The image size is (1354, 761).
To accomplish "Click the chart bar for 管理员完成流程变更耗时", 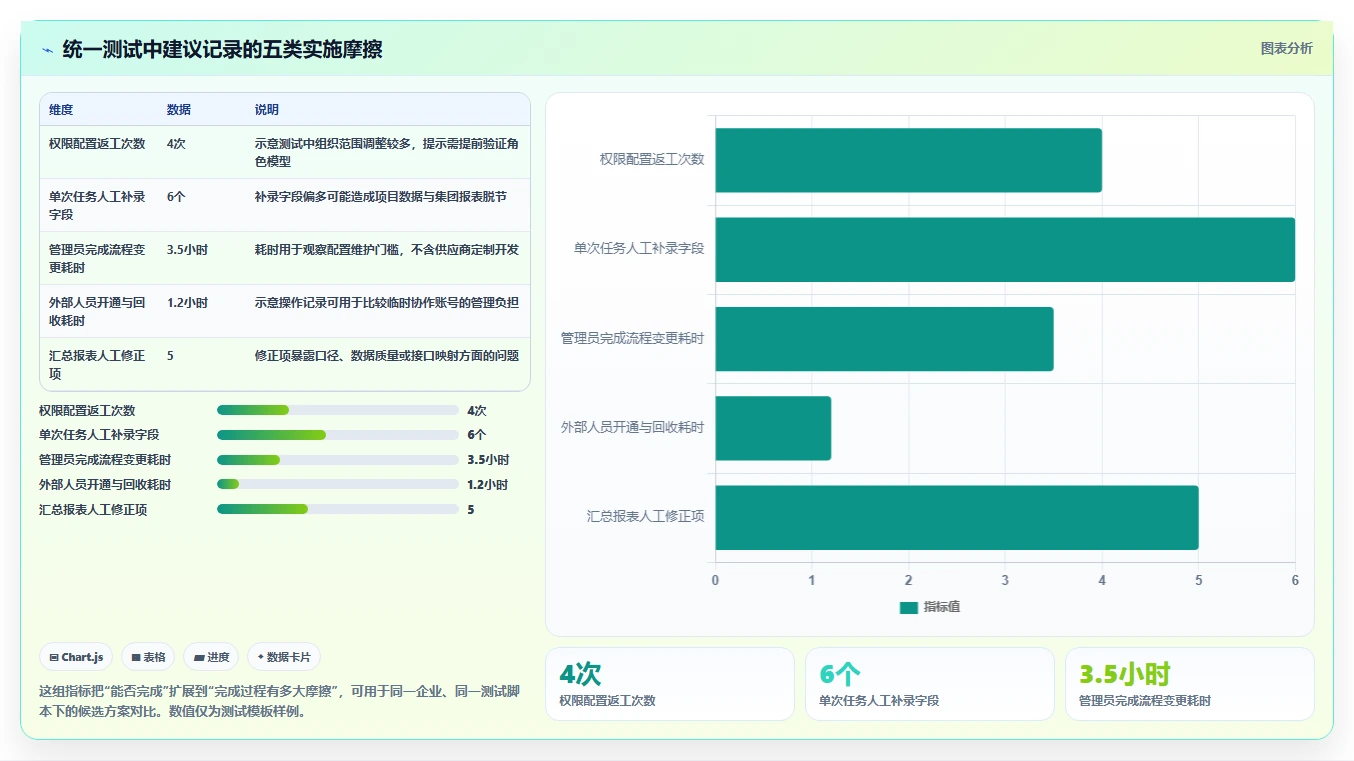I will [x=884, y=339].
